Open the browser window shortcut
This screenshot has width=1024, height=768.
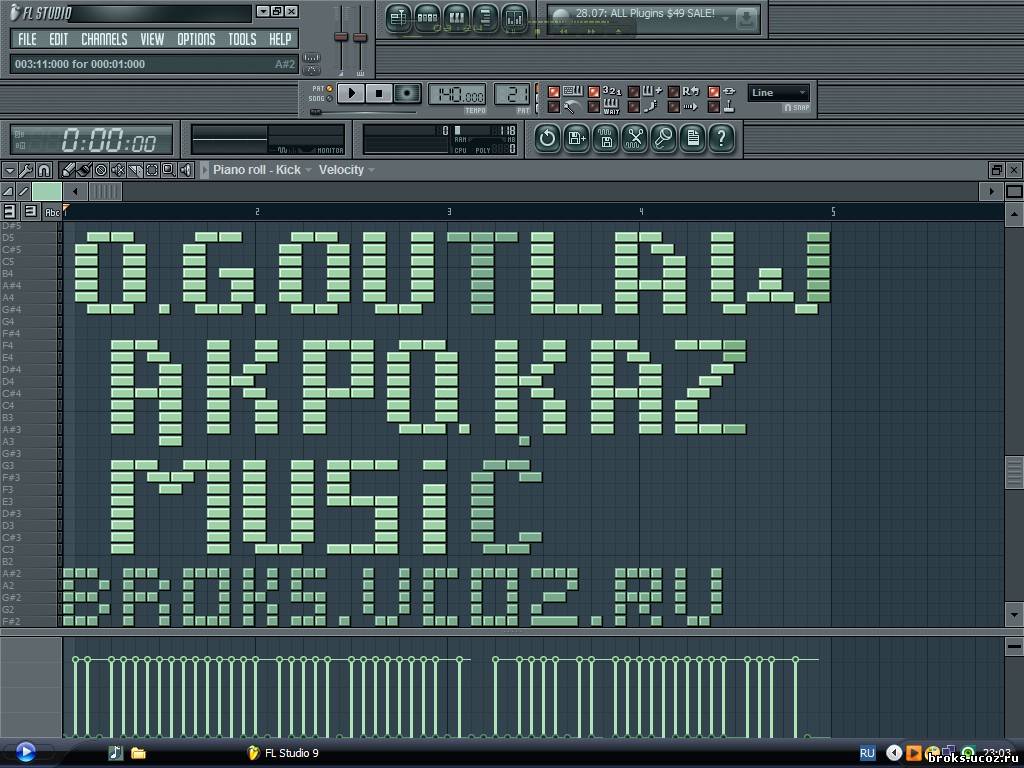(x=485, y=18)
